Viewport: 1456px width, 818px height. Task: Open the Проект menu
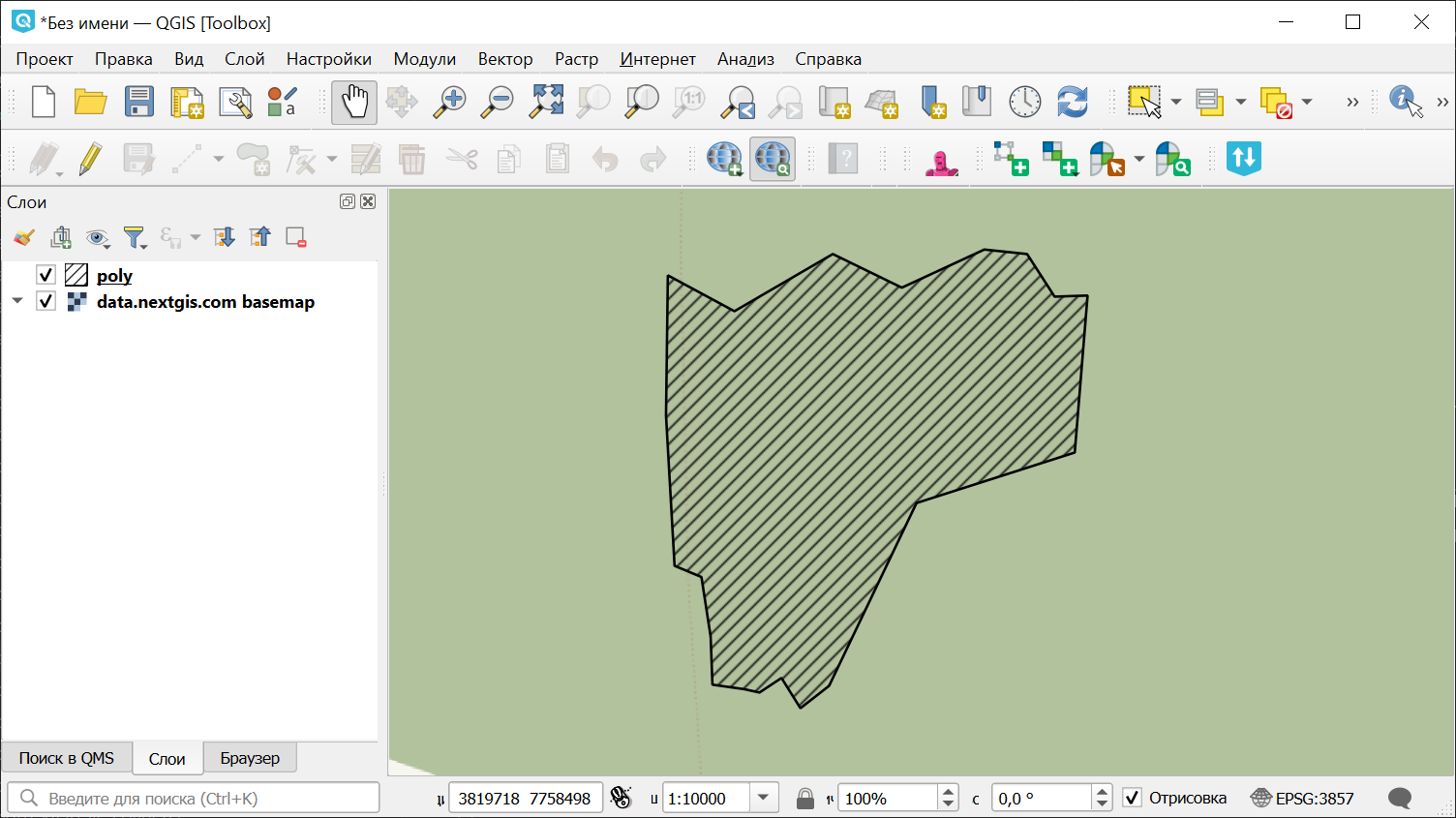45,59
